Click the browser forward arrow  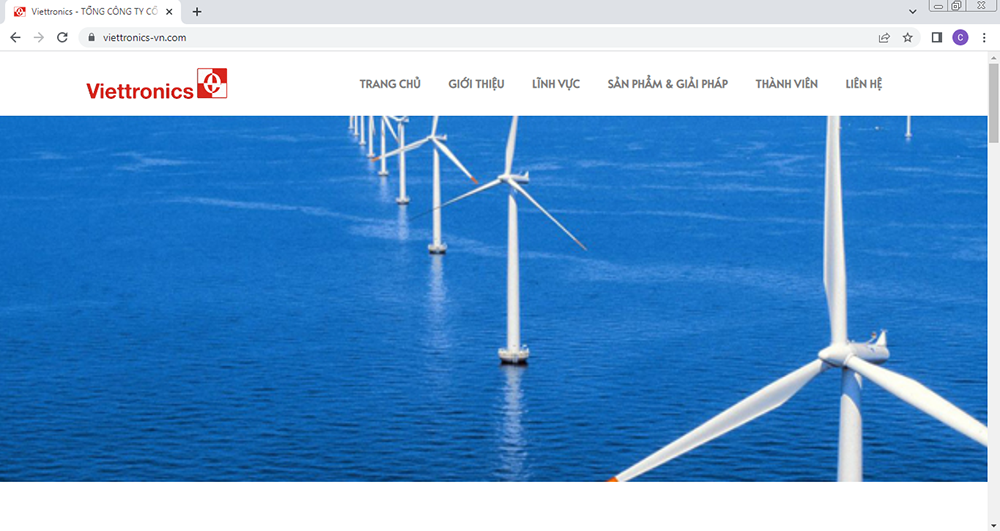point(39,38)
